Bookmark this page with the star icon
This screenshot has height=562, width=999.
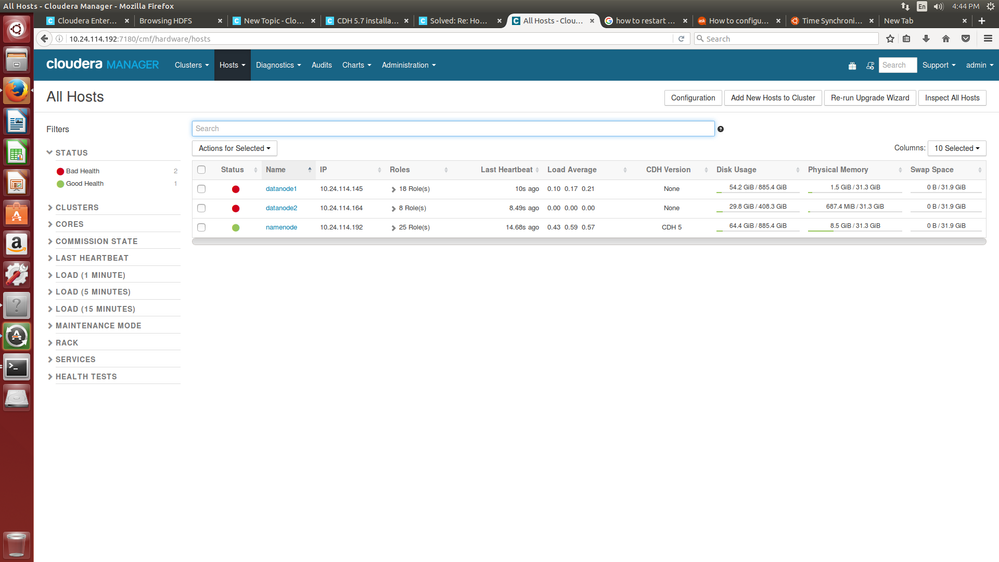[890, 39]
